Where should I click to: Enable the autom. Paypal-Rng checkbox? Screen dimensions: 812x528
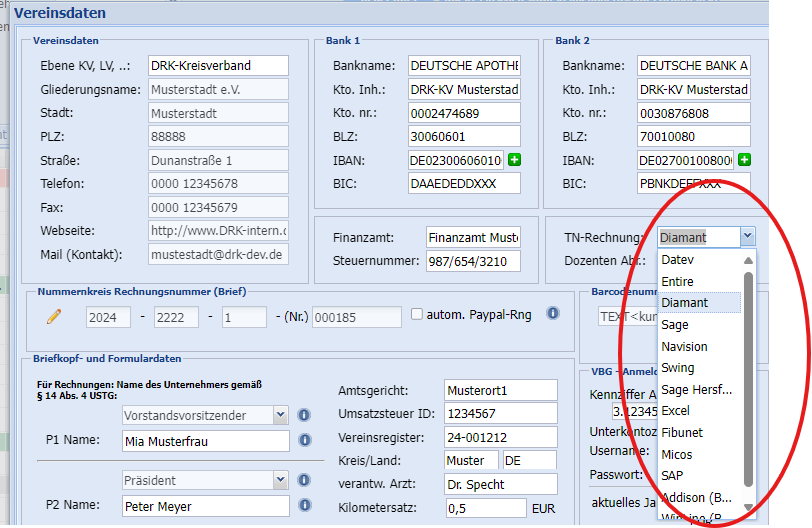(x=417, y=315)
